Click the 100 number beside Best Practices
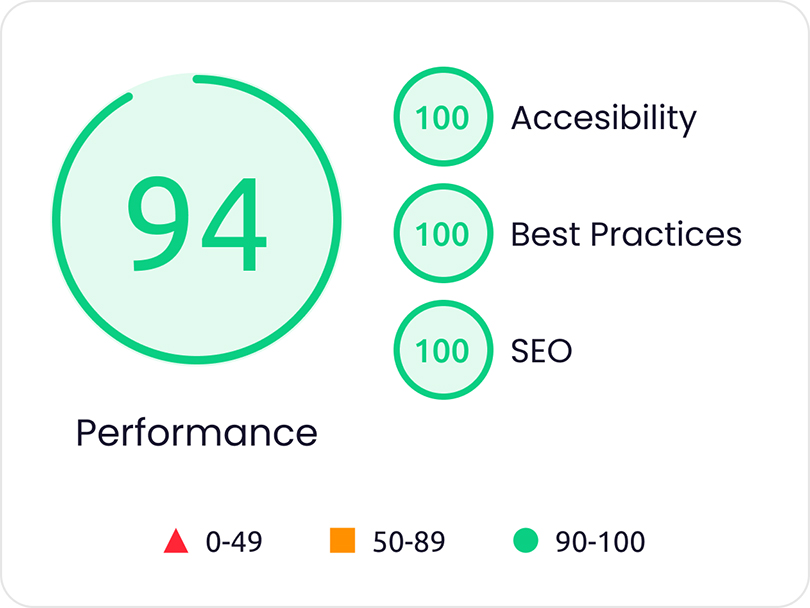This screenshot has height=608, width=810. point(442,235)
